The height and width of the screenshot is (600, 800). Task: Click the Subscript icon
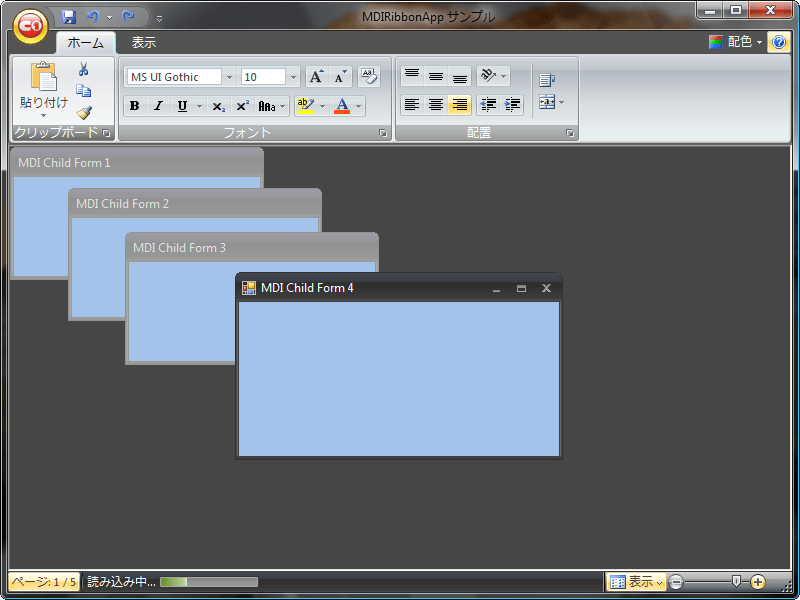[x=217, y=105]
